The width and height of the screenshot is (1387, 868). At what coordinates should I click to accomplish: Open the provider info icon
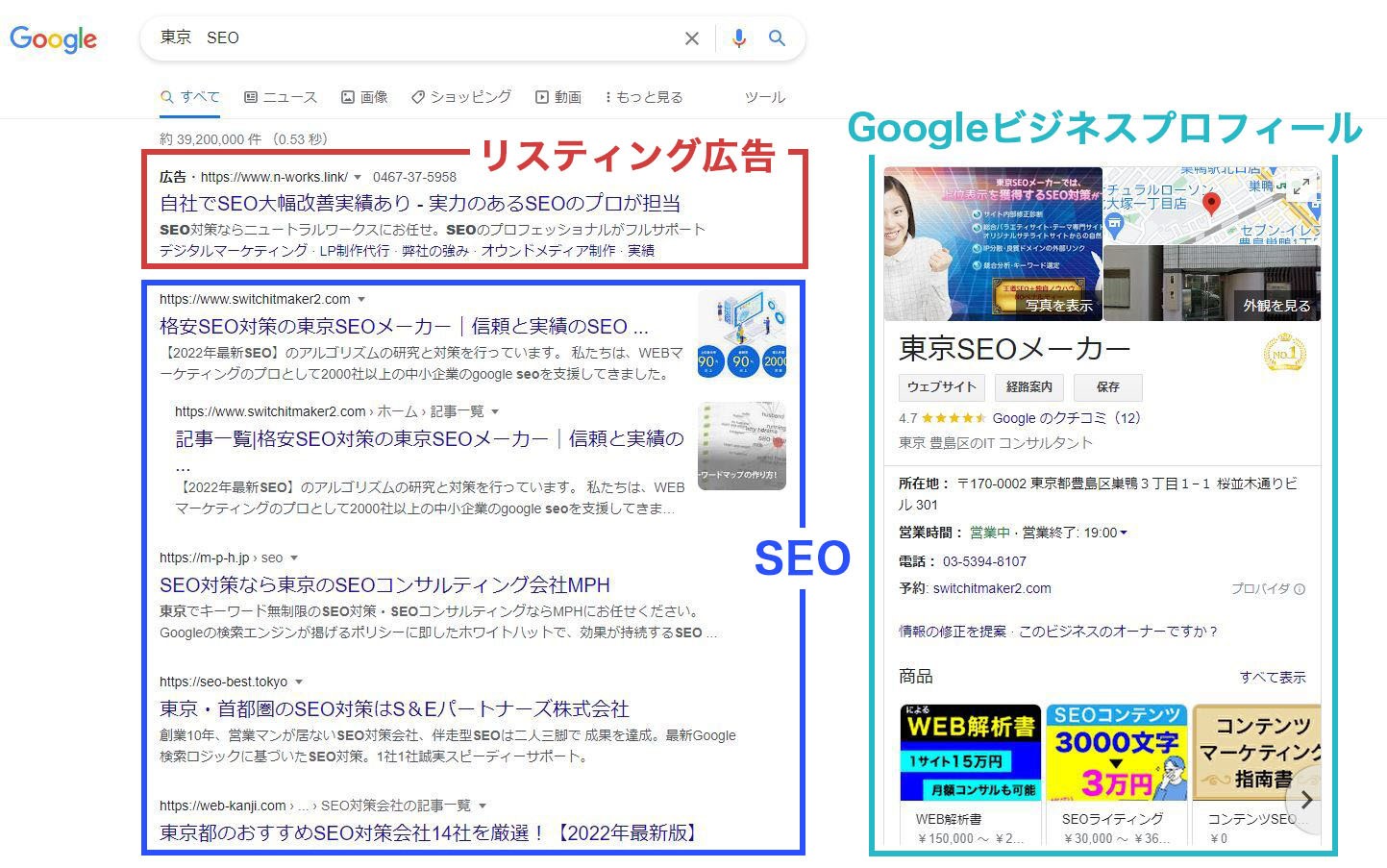[x=1300, y=589]
